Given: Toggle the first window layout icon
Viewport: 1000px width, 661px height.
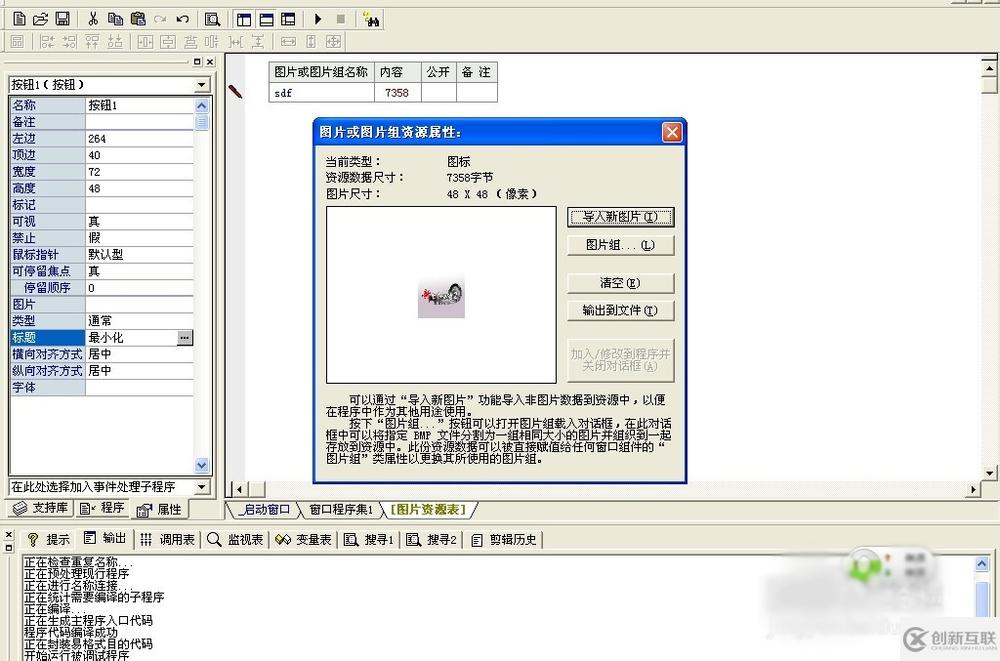Looking at the screenshot, I should pos(244,19).
